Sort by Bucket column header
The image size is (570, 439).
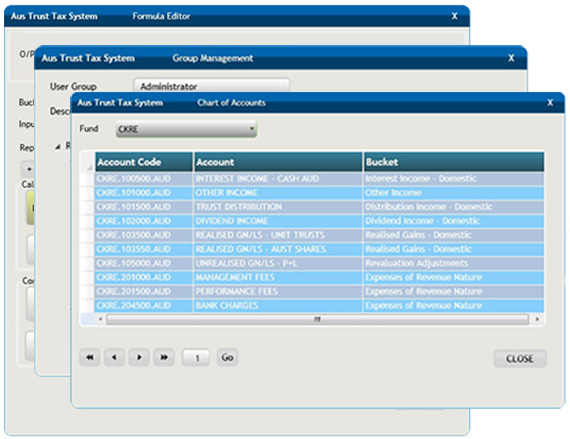click(454, 162)
